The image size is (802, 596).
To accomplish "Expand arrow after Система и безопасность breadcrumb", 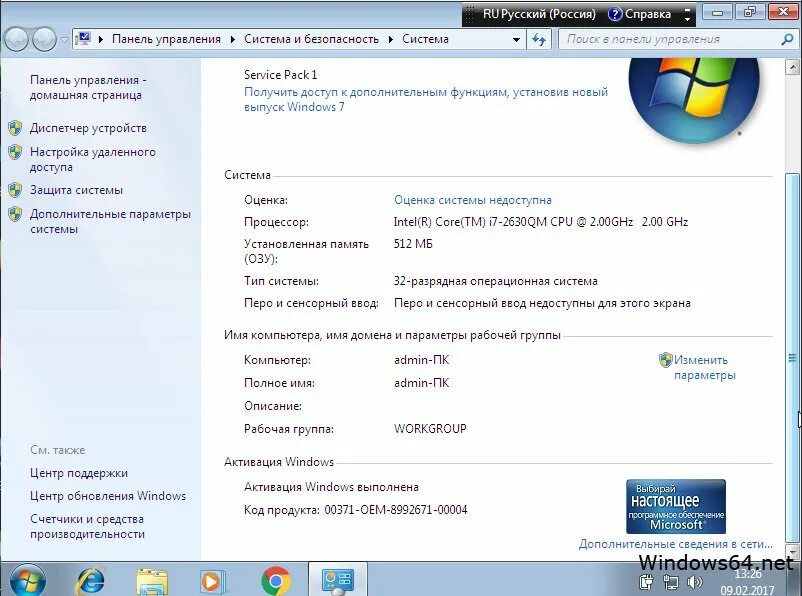I will coord(391,39).
